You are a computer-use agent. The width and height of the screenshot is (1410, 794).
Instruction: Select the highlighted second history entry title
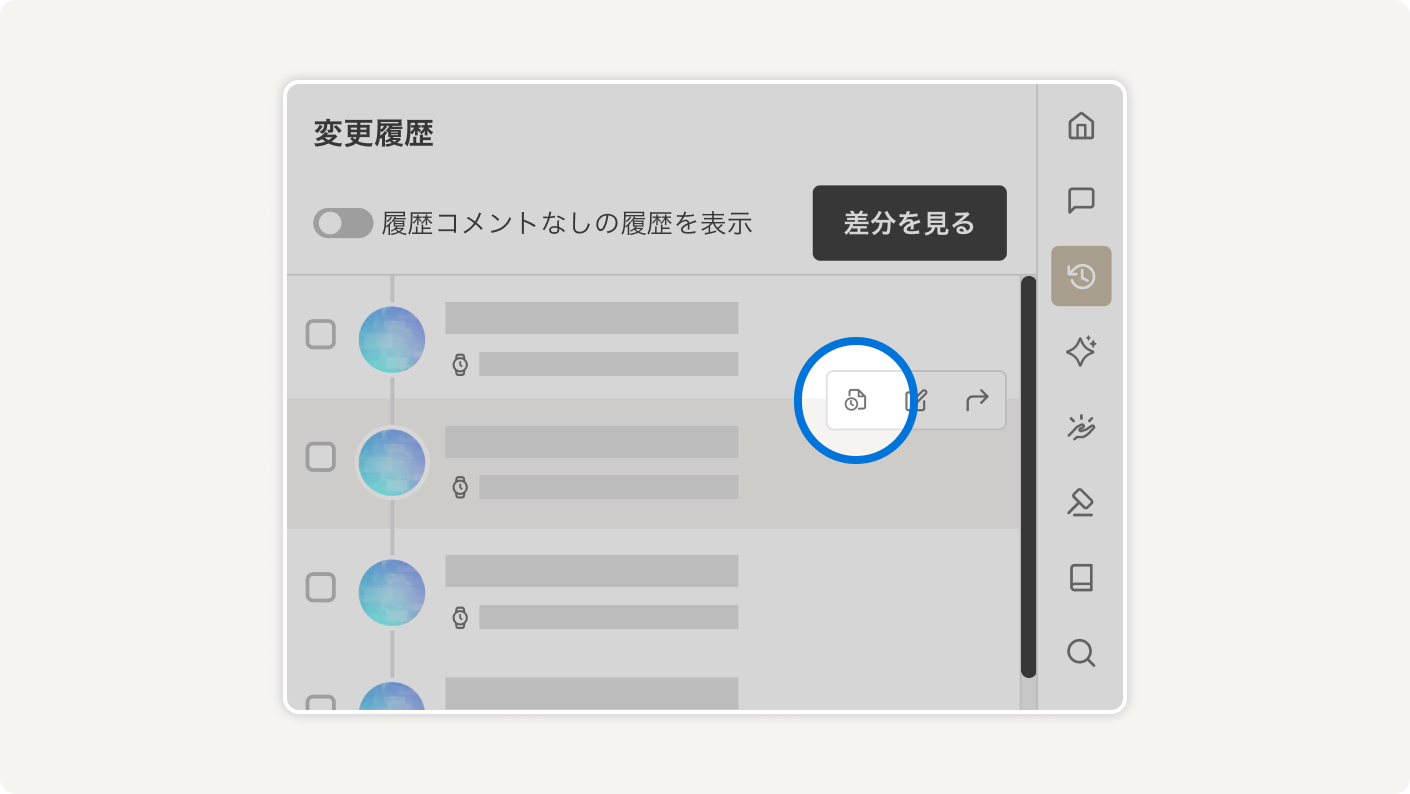[591, 442]
